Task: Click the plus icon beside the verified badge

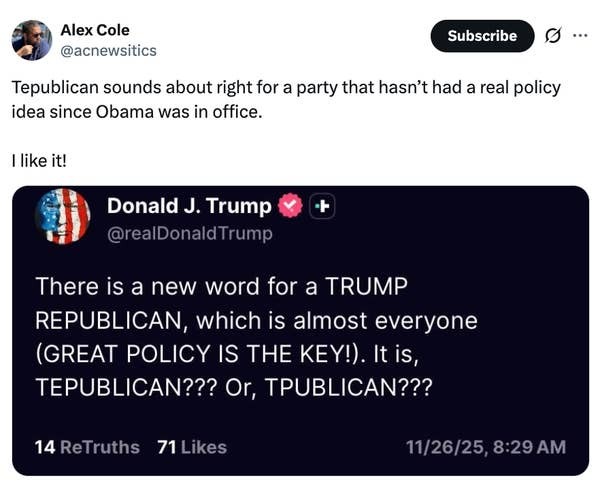Action: pyautogui.click(x=322, y=207)
